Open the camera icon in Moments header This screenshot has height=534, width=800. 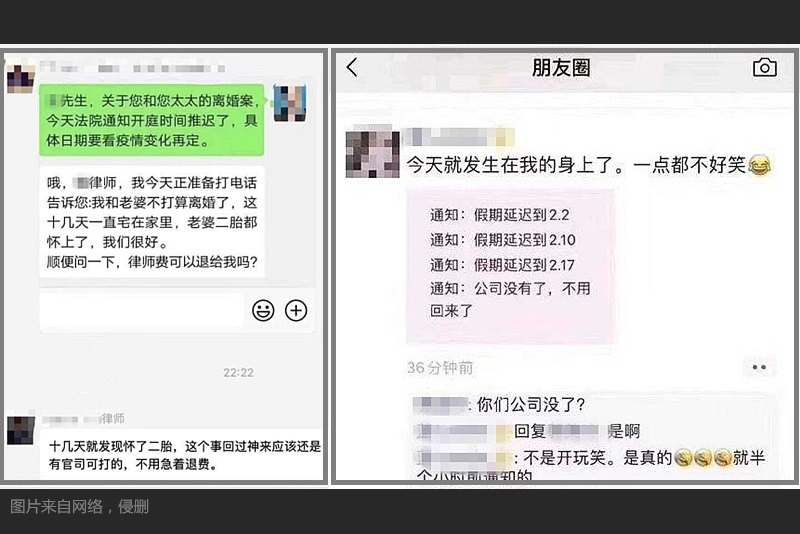click(764, 67)
